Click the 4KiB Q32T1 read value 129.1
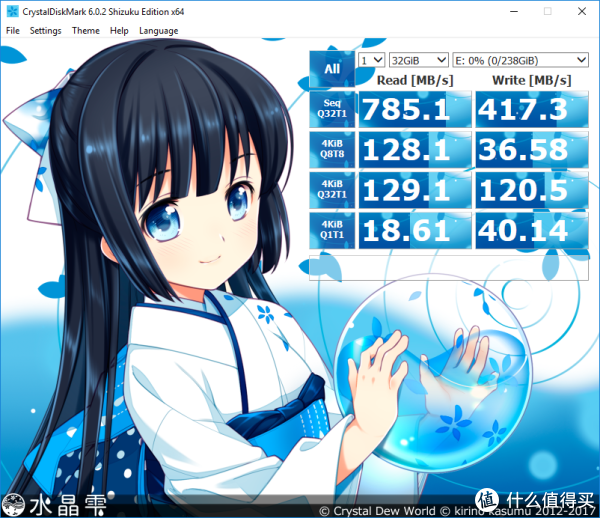The height and width of the screenshot is (518, 600). click(x=415, y=190)
